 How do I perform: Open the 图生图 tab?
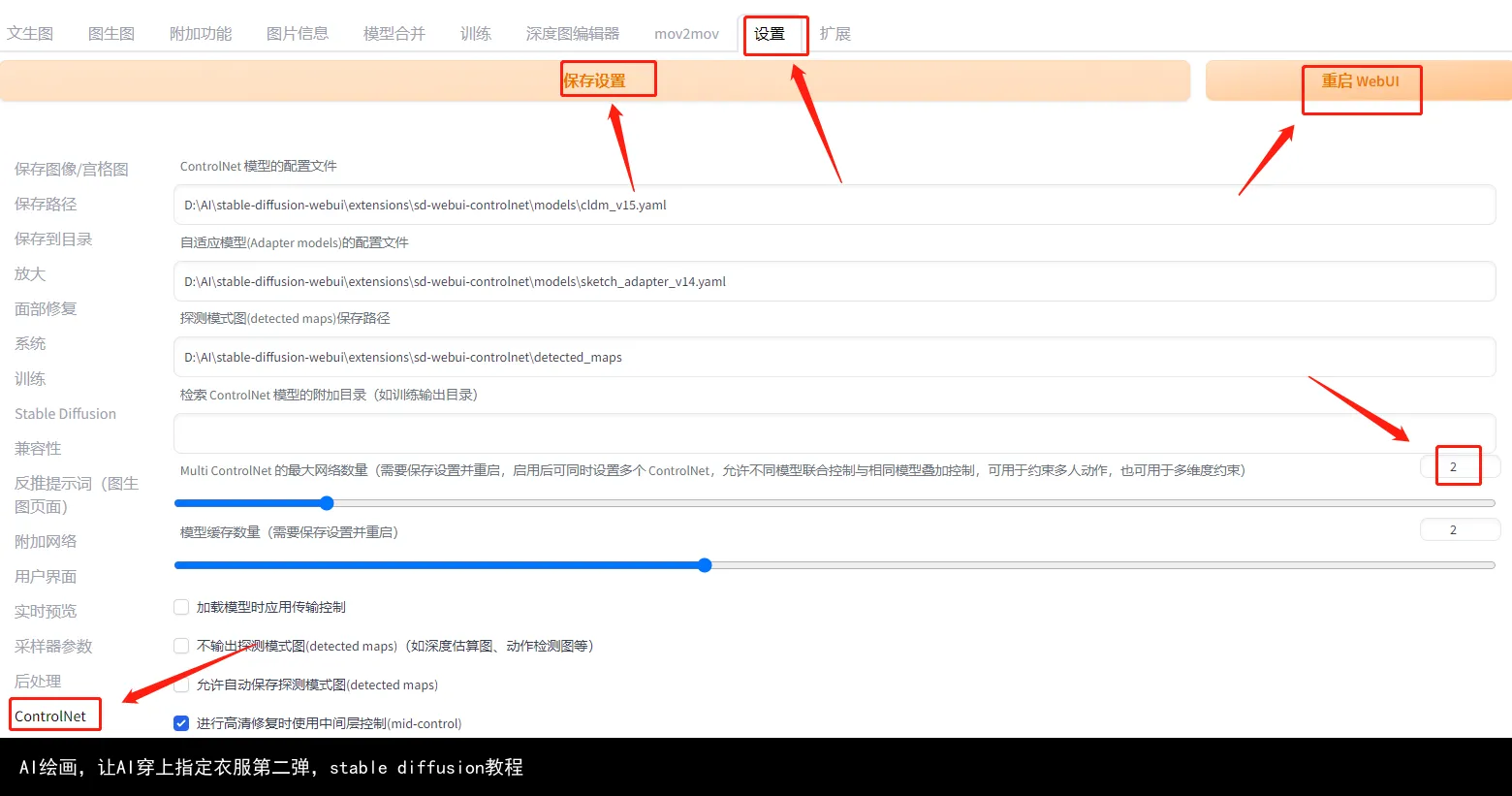(x=111, y=34)
